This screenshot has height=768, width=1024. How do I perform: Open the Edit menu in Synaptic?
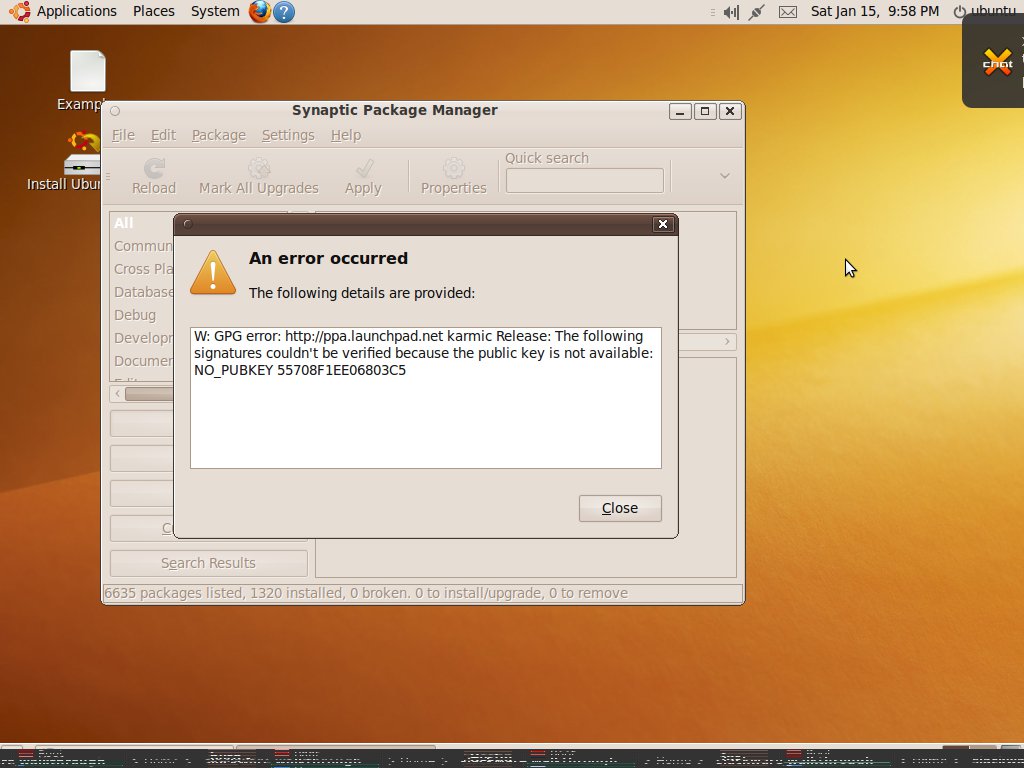(x=163, y=135)
